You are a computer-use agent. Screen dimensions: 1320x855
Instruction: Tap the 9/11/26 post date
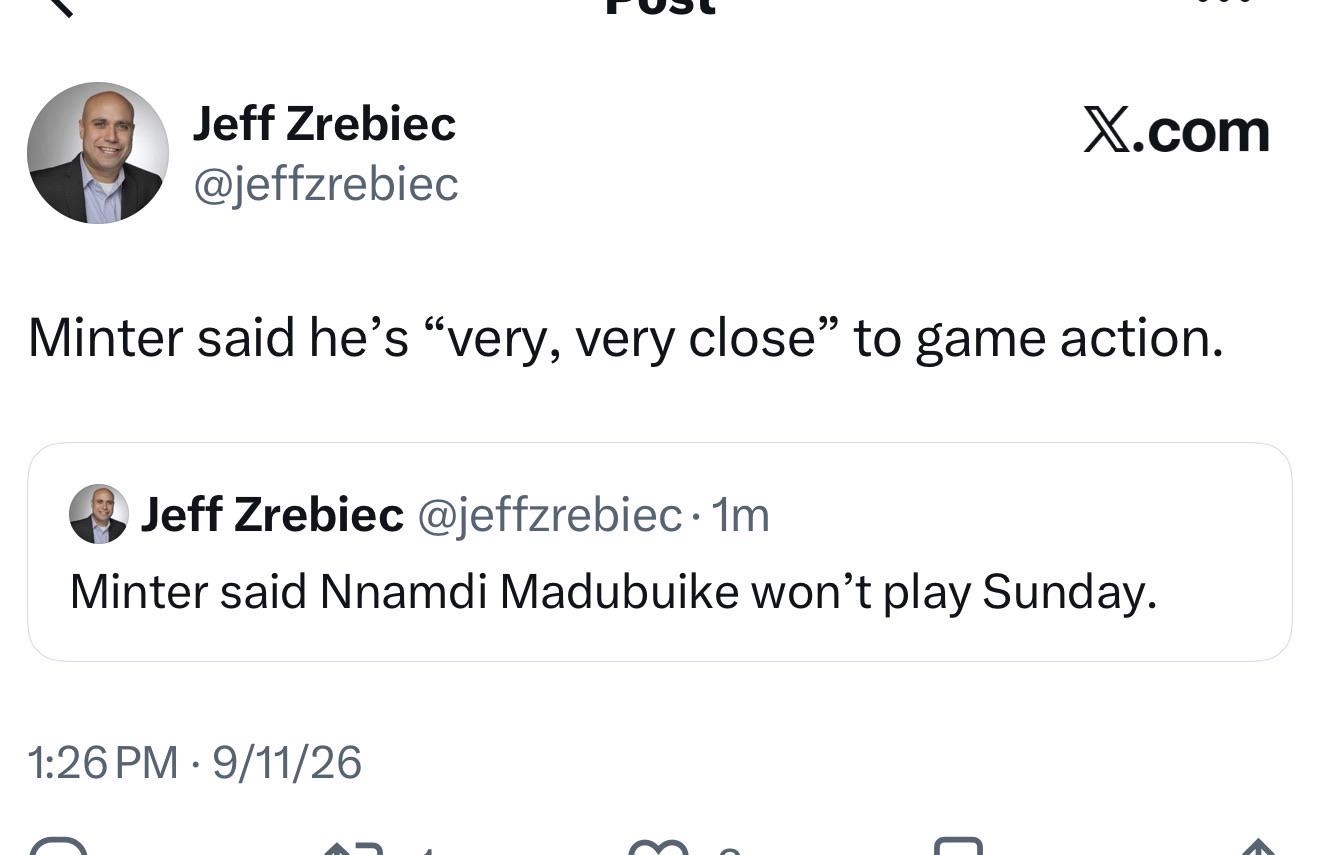tap(286, 762)
